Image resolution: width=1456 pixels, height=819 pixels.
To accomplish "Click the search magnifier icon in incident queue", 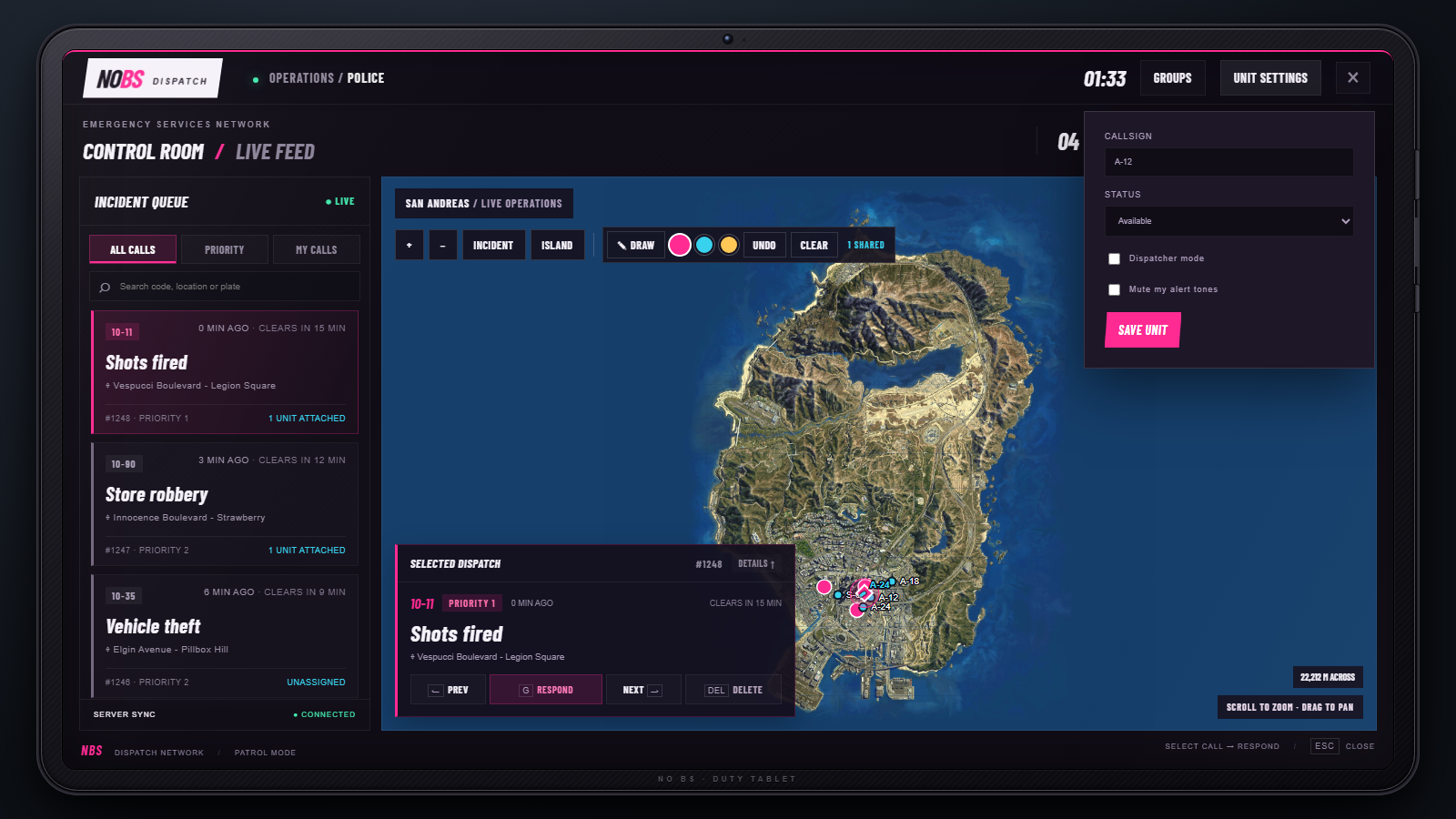I will (x=105, y=287).
